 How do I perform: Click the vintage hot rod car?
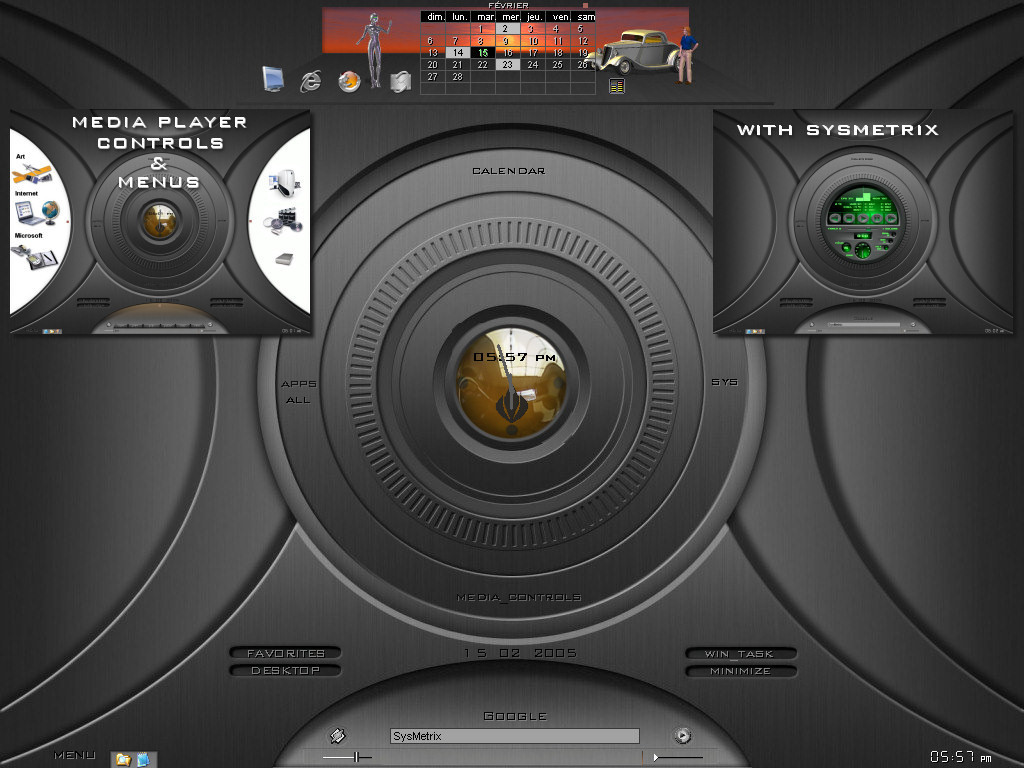[635, 51]
